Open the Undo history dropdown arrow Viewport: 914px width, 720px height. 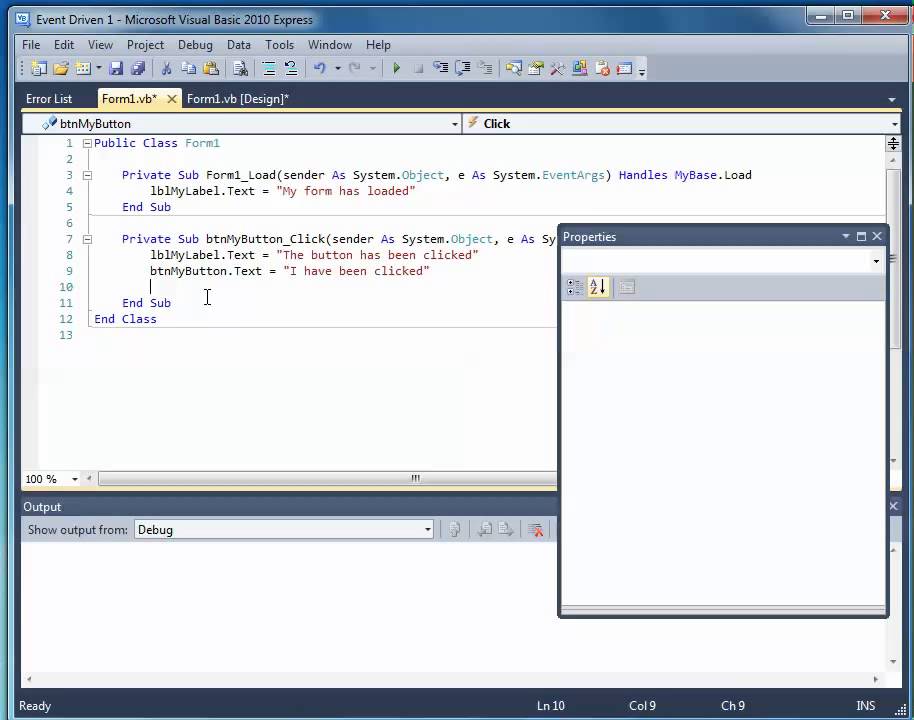338,69
